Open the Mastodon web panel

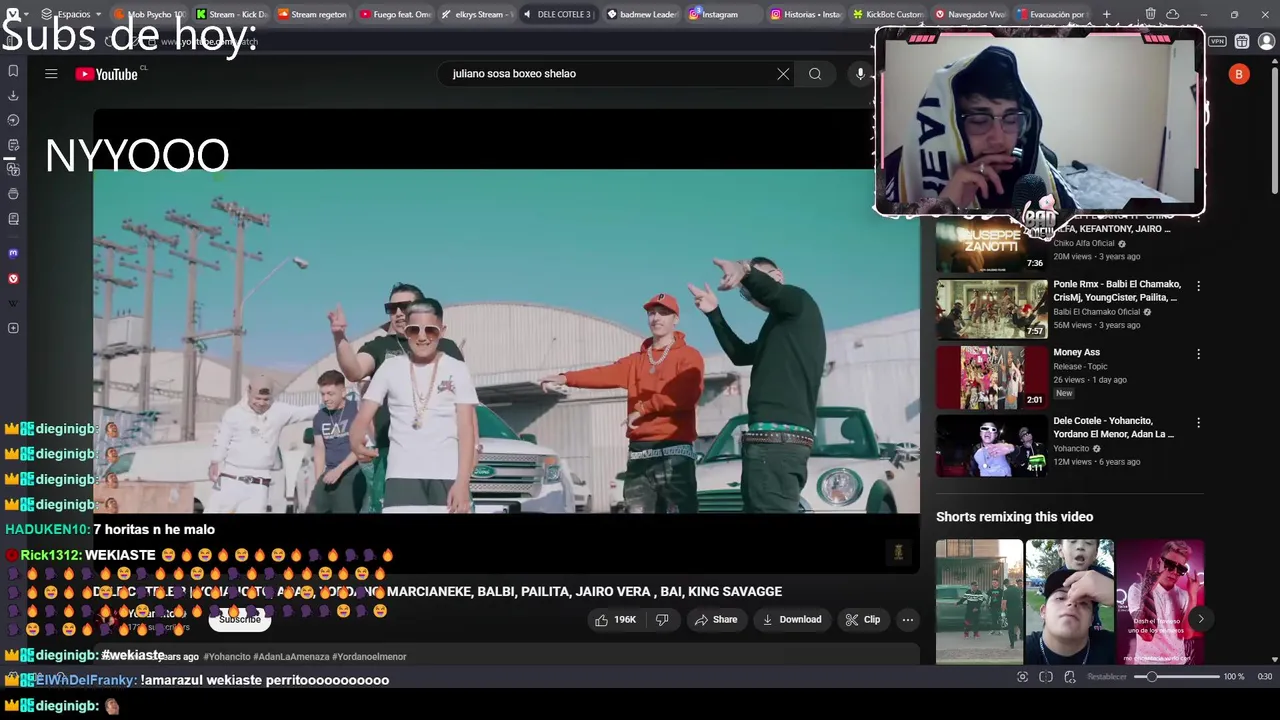13,253
